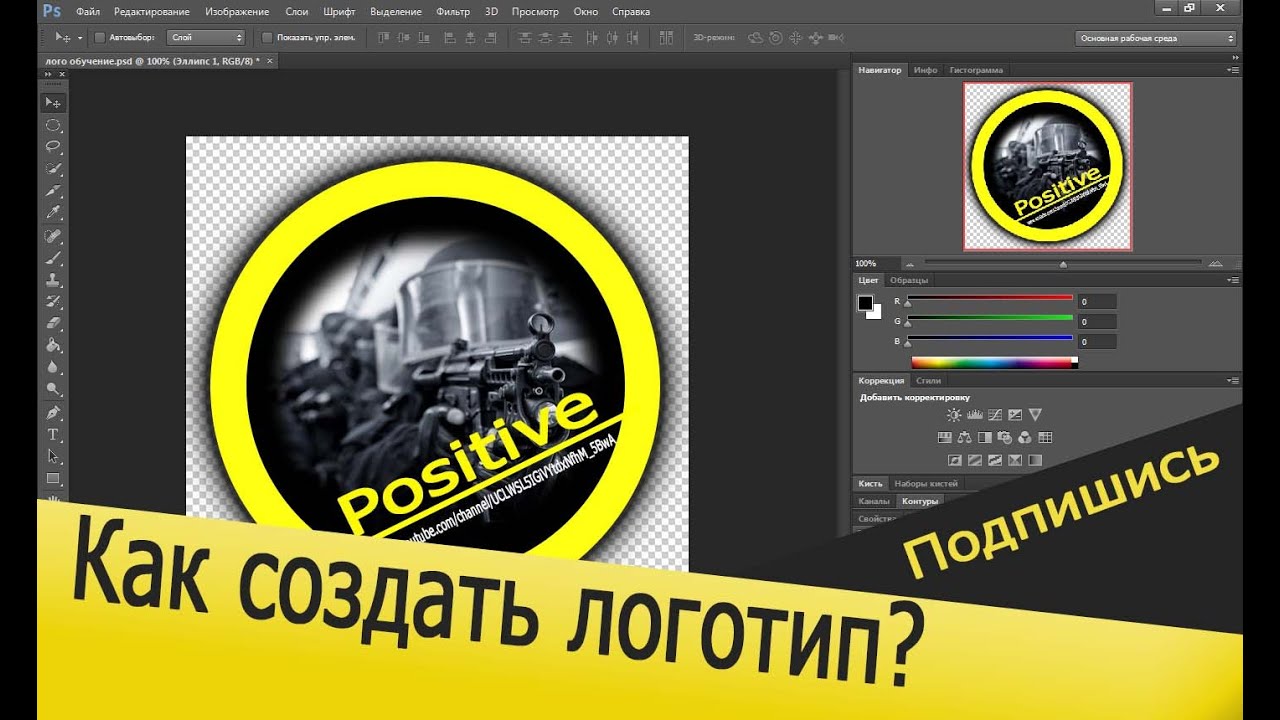Open the Слои menu
The image size is (1280, 720).
(x=296, y=11)
